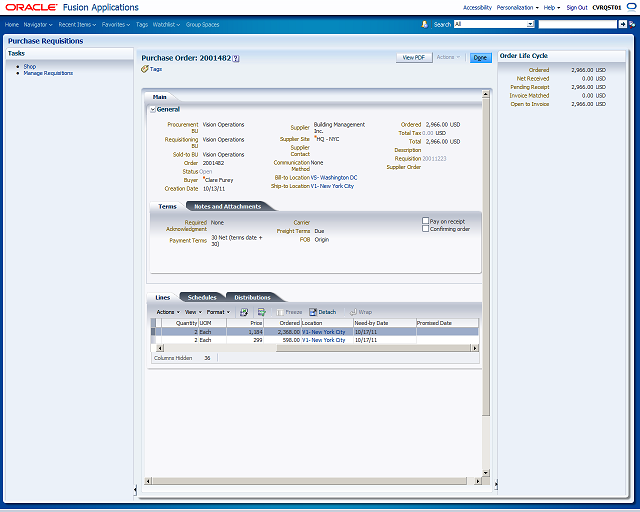The image size is (640, 512).
Task: Collapse the Tasks pane with the left splitter arrow
Action: (x=135, y=489)
